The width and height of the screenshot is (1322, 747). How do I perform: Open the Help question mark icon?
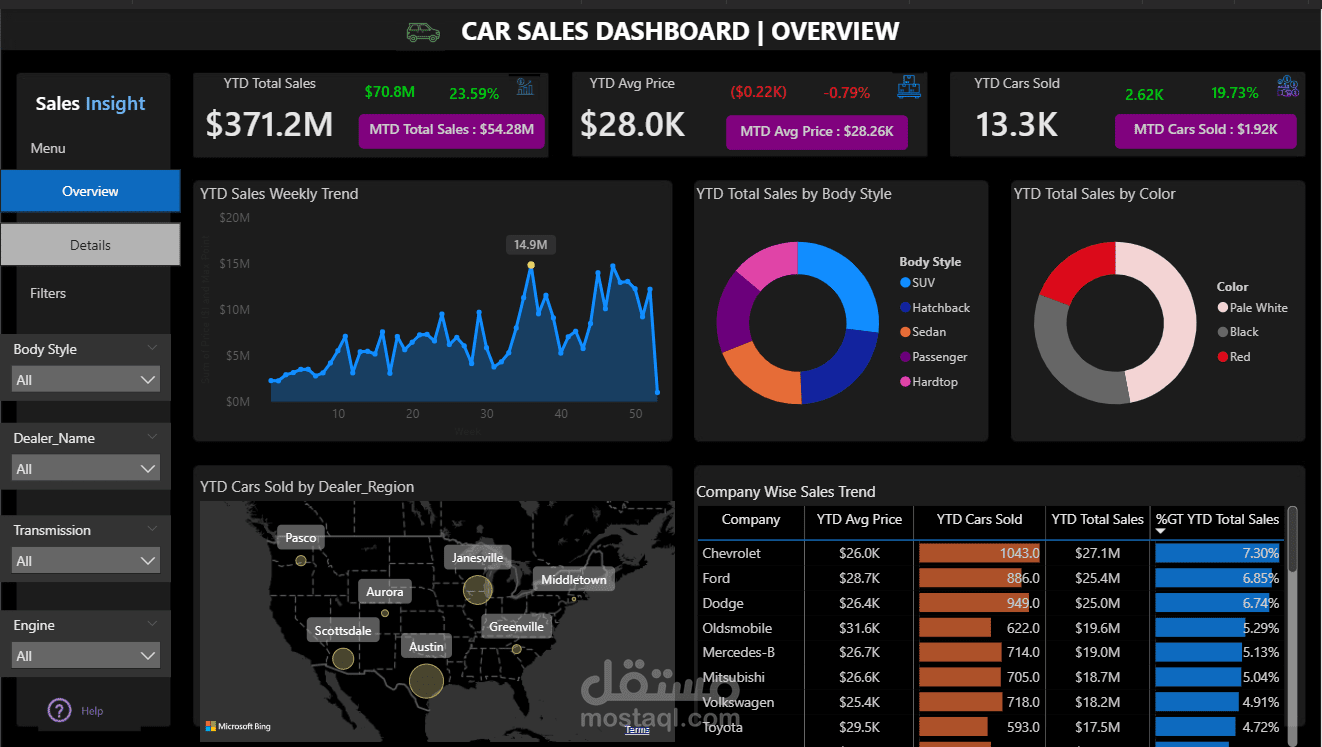pyautogui.click(x=59, y=710)
